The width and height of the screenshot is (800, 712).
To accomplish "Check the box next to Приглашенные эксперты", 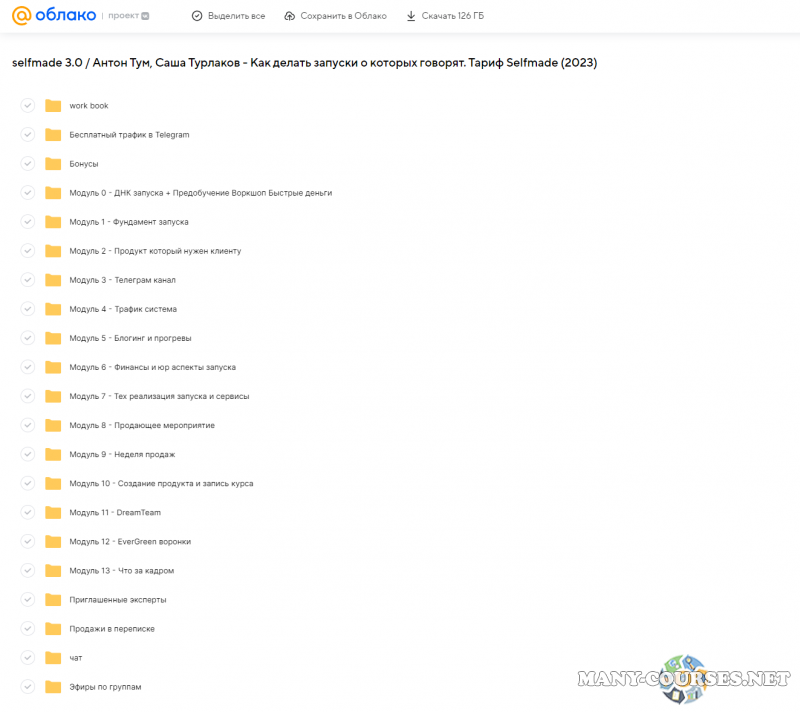I will [x=27, y=600].
